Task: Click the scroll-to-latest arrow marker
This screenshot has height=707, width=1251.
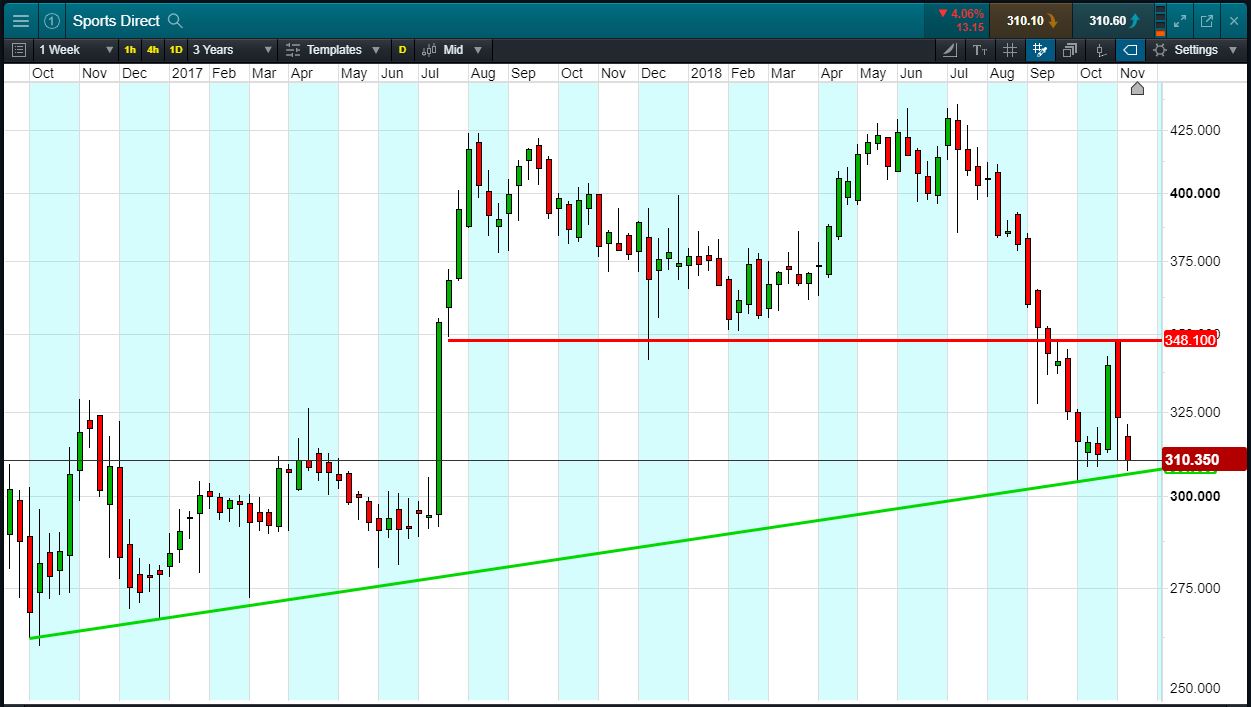Action: coord(1137,88)
